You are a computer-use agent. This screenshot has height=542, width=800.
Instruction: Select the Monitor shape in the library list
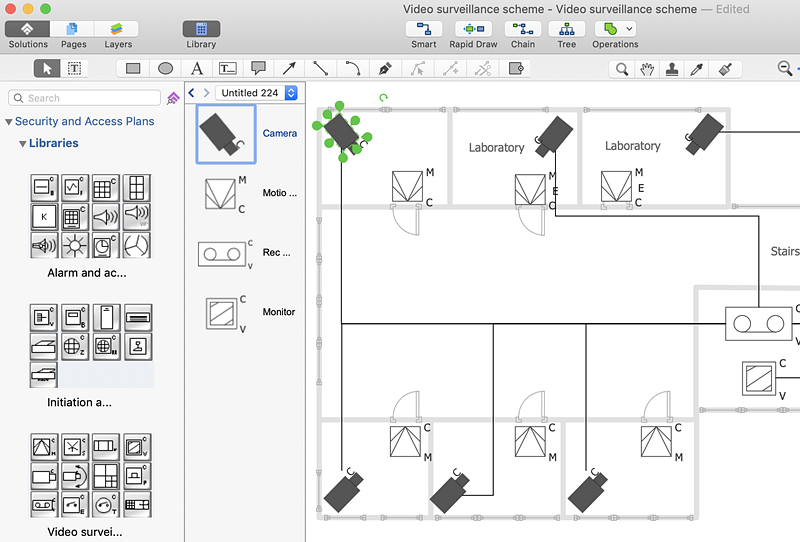[225, 312]
